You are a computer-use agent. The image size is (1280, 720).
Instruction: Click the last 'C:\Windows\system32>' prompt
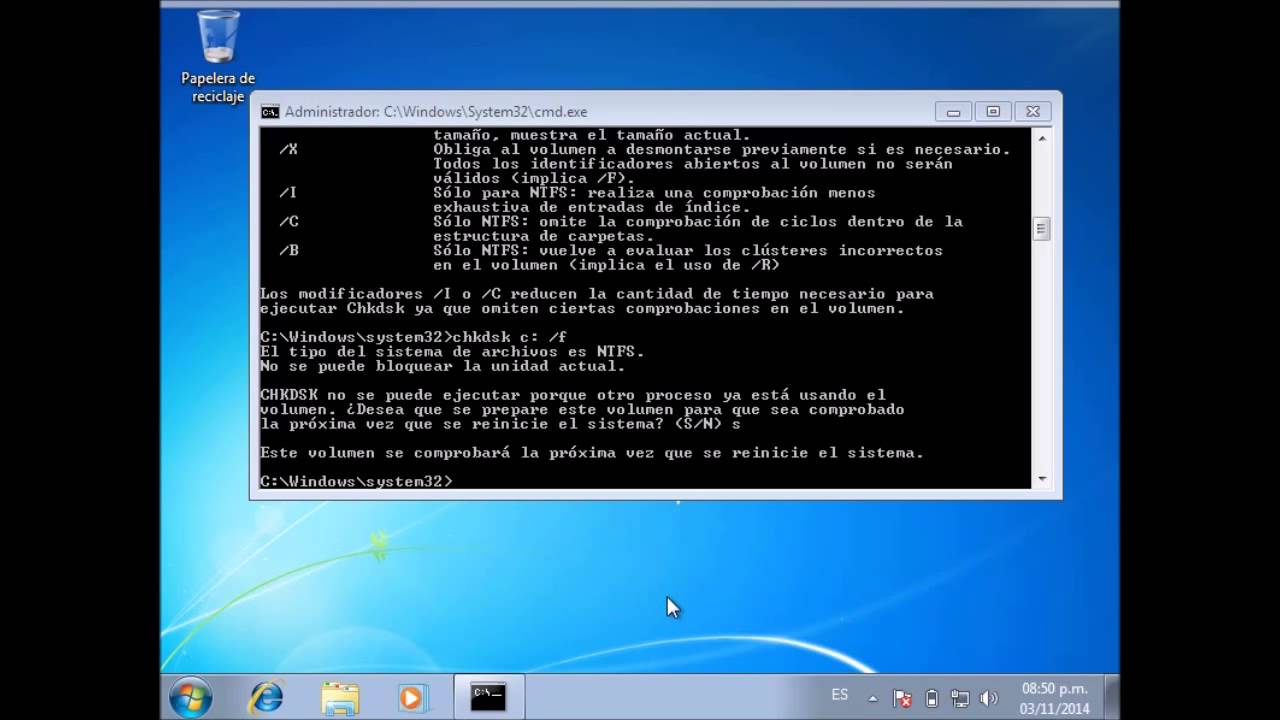(356, 482)
